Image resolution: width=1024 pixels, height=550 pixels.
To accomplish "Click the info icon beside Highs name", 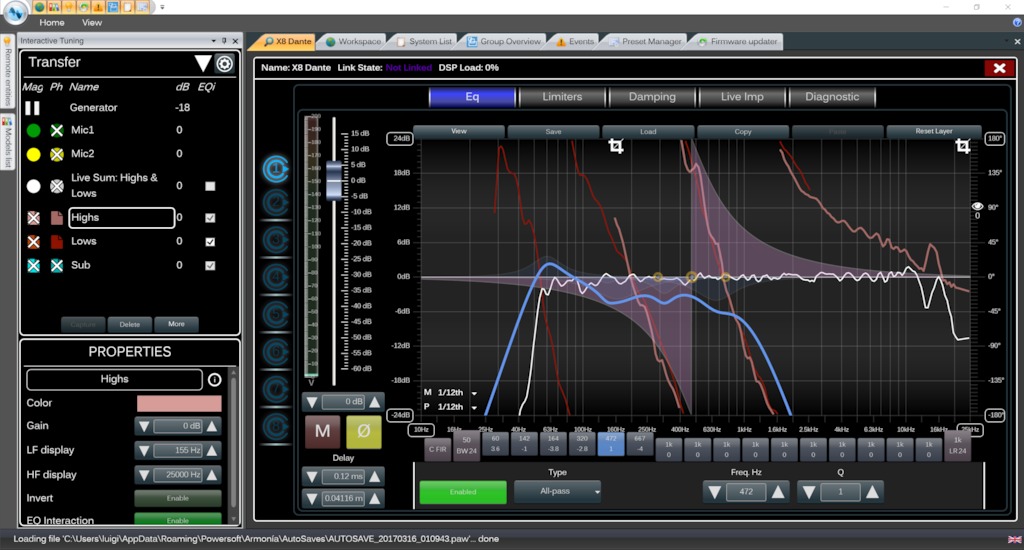I will pos(214,380).
